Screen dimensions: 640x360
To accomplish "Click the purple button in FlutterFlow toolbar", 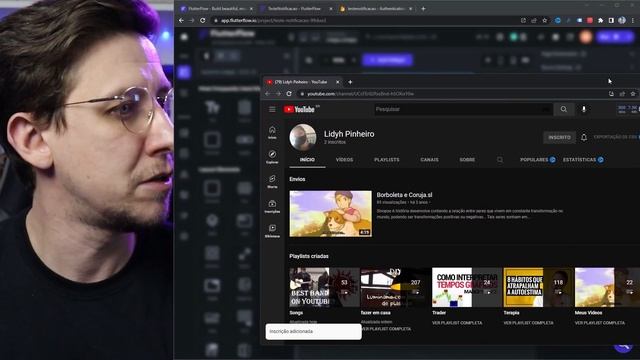I will click(x=387, y=60).
